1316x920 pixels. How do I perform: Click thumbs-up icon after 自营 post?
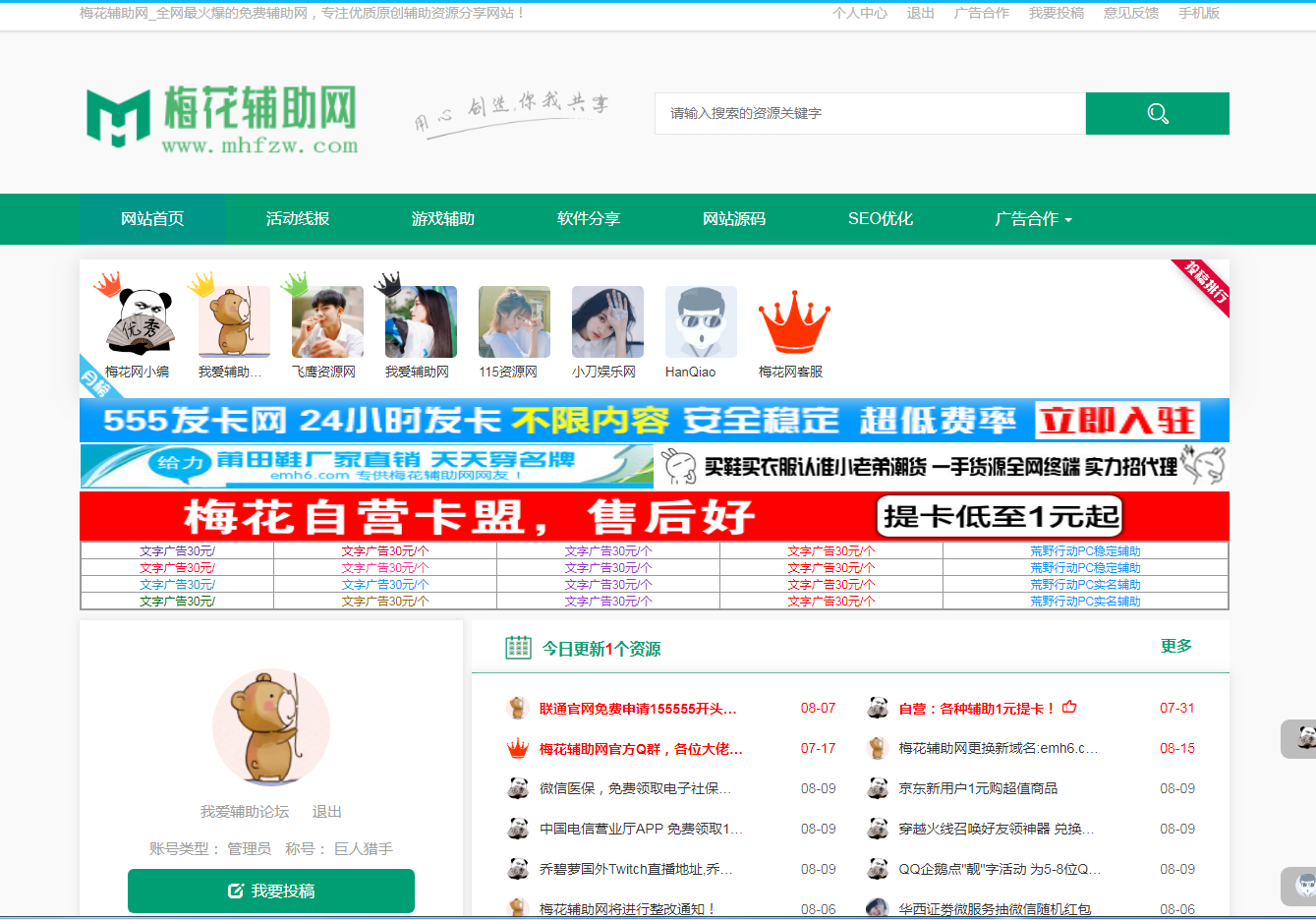click(1069, 707)
